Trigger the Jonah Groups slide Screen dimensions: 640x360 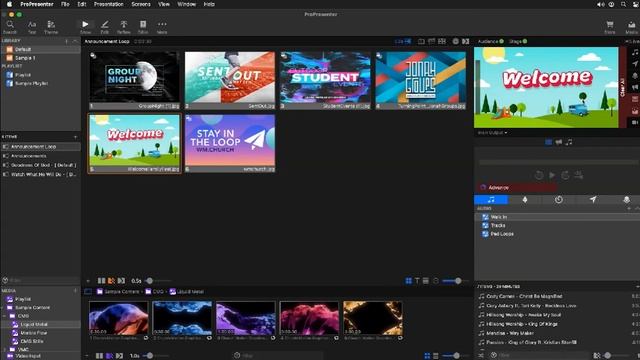(x=421, y=80)
